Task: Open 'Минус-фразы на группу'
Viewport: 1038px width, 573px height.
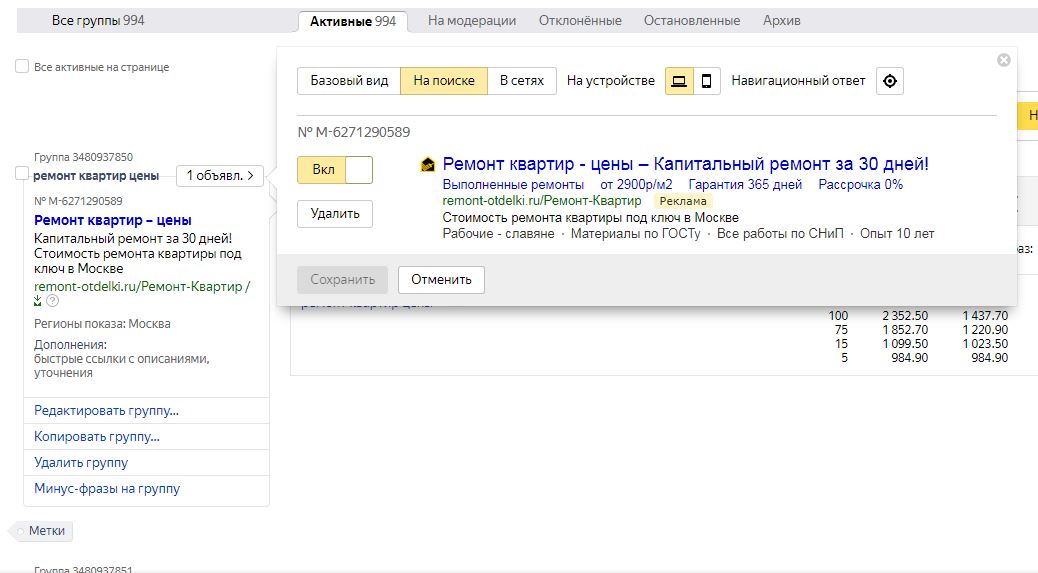Action: coord(107,488)
